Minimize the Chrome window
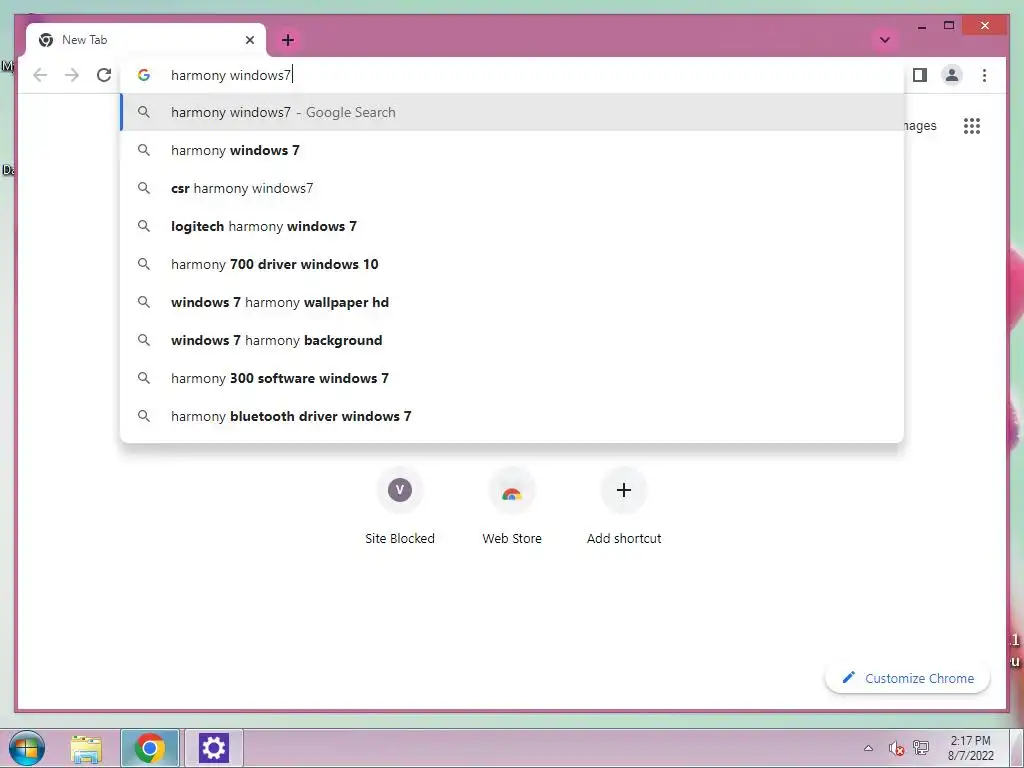Screen dimensions: 1024x768 click(921, 27)
